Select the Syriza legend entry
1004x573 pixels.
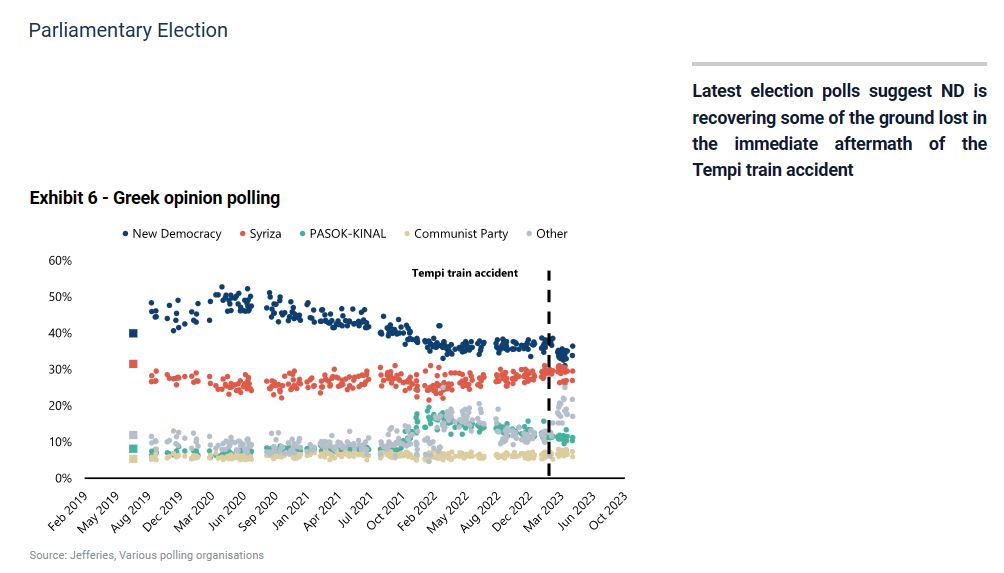click(x=265, y=234)
